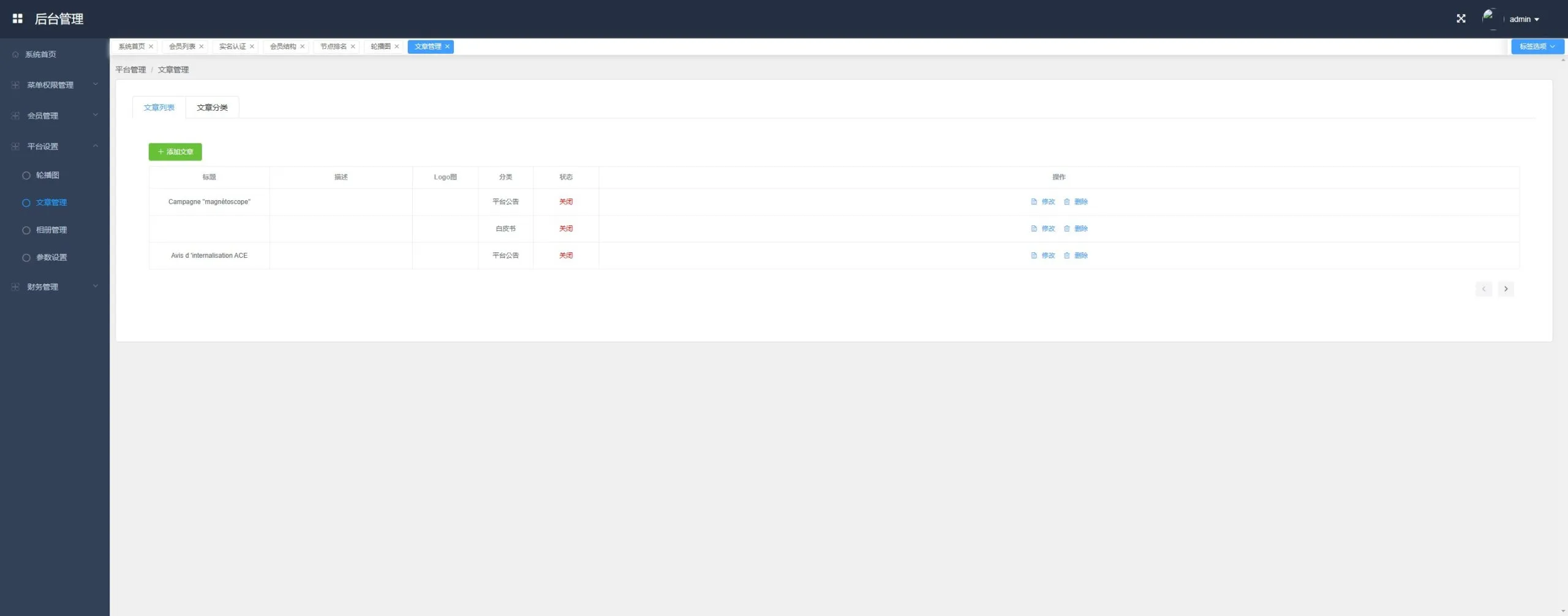The image size is (1568, 616).
Task: Expand the 会员管理 sidebar menu
Action: pyautogui.click(x=55, y=116)
